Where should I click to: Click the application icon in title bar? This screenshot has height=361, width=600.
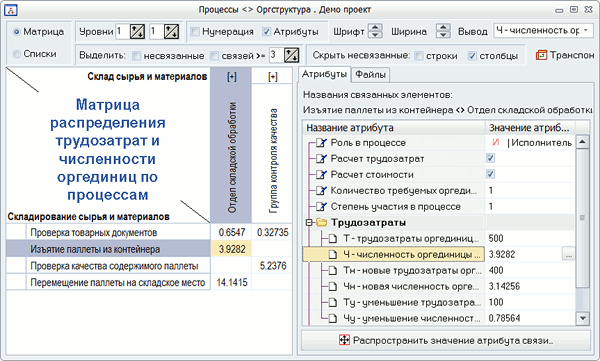coord(11,10)
